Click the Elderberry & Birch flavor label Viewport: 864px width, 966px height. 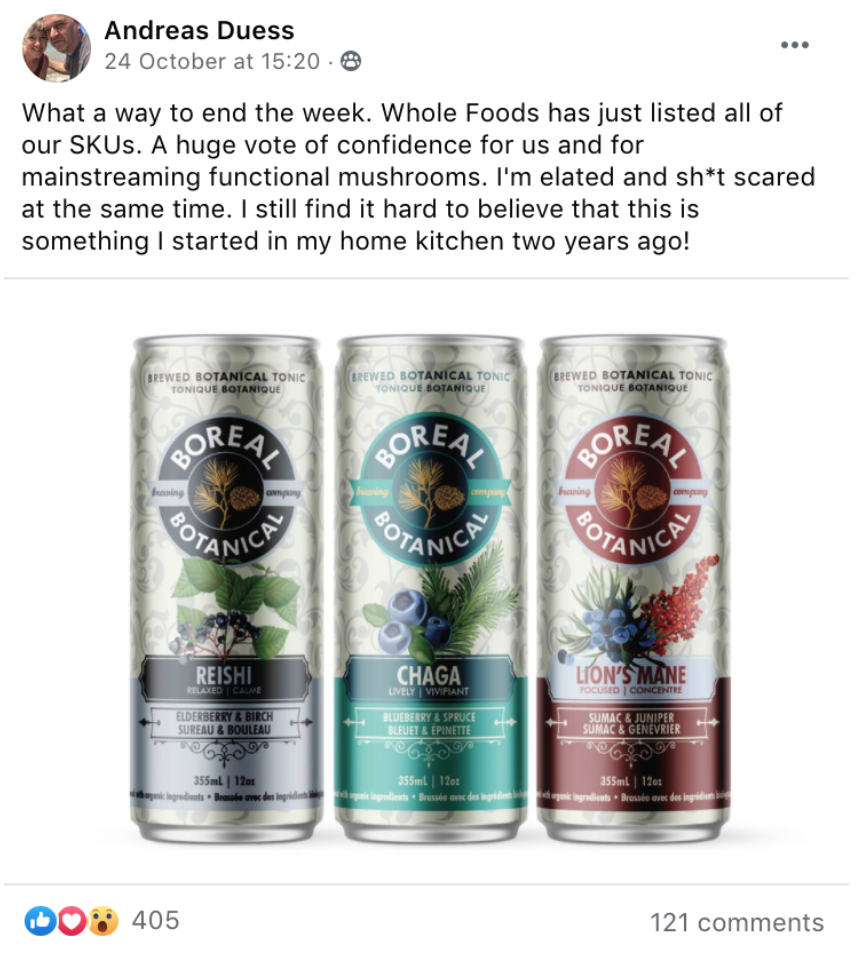[x=224, y=723]
